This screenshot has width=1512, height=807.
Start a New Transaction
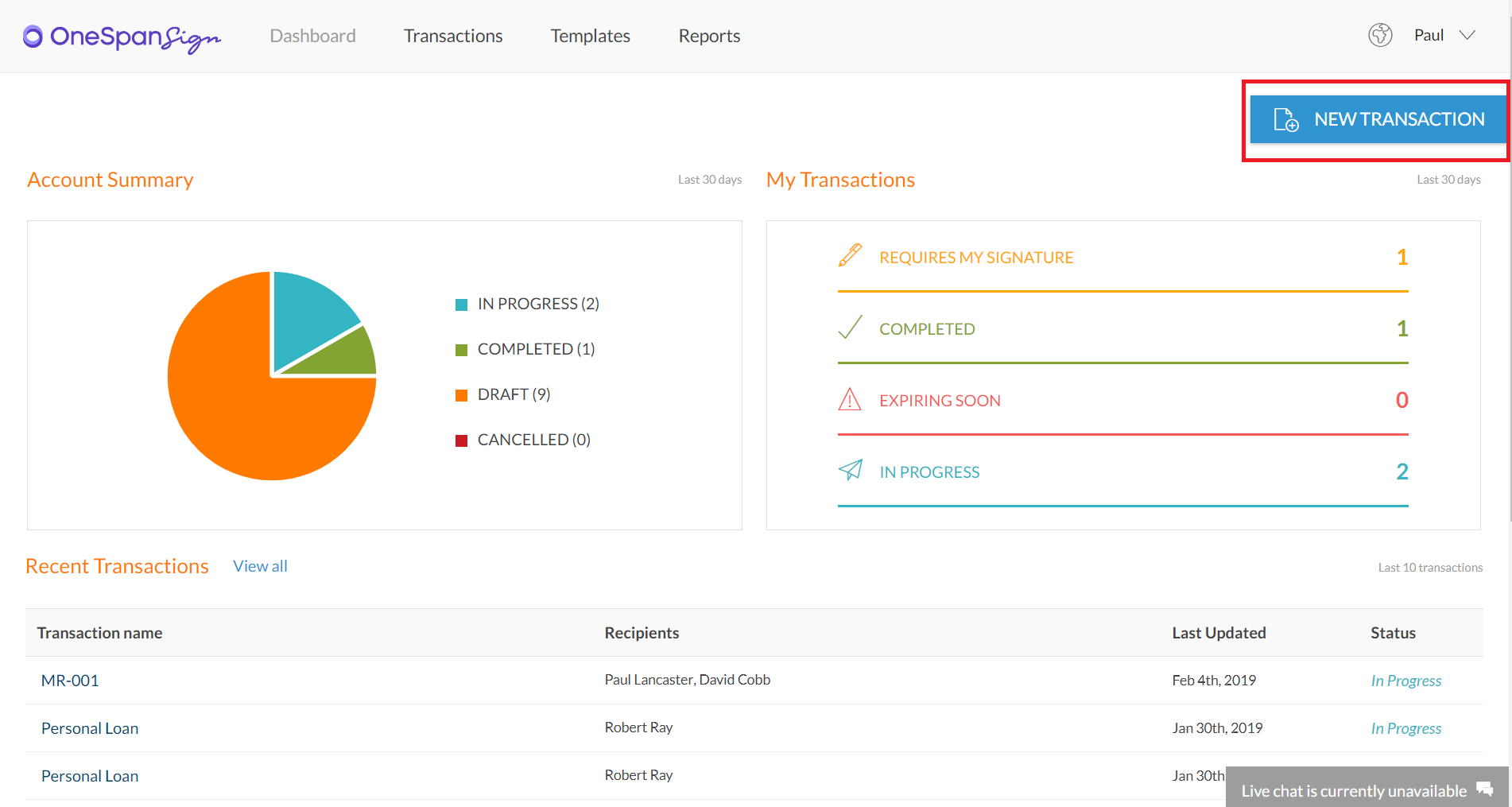(1378, 119)
